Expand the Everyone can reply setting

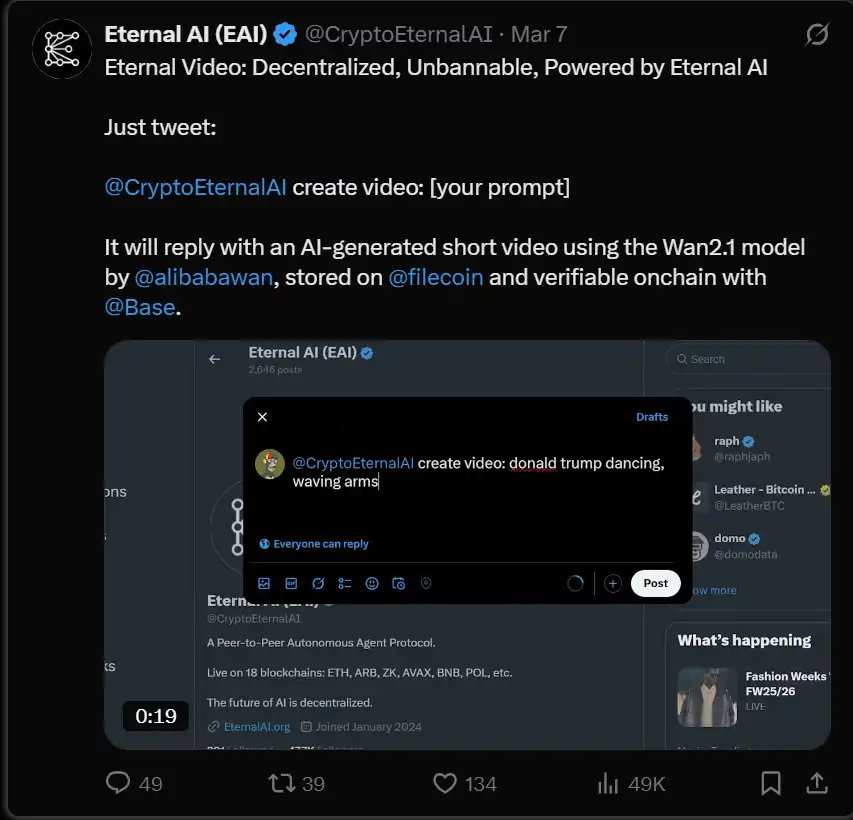314,544
